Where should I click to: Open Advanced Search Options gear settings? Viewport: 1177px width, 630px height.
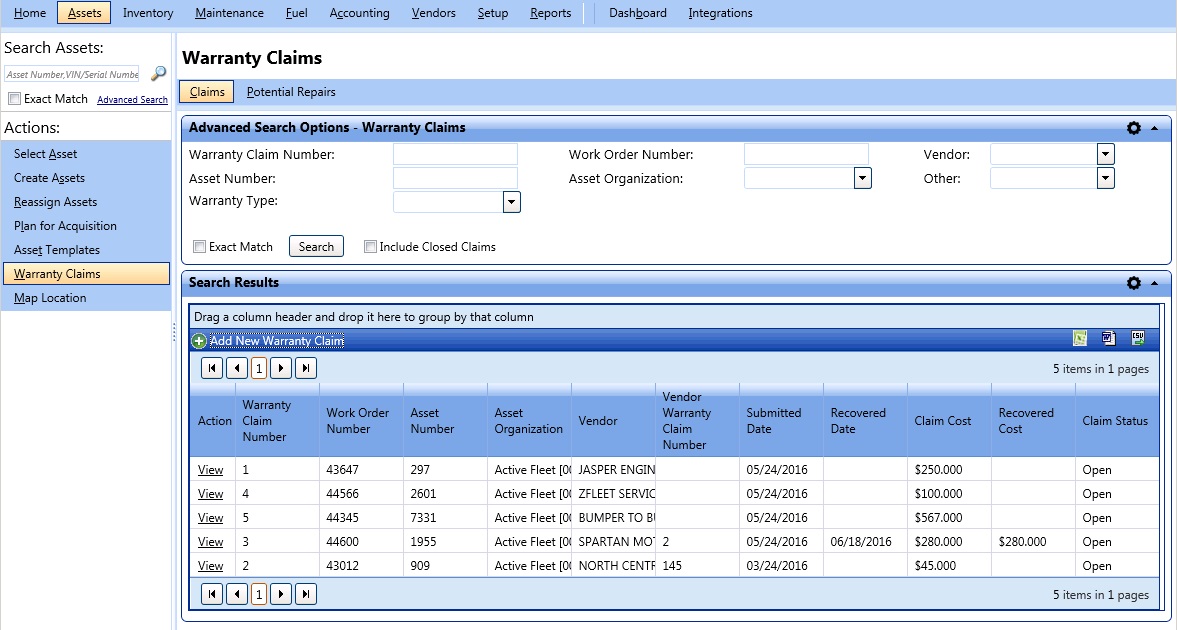1133,128
